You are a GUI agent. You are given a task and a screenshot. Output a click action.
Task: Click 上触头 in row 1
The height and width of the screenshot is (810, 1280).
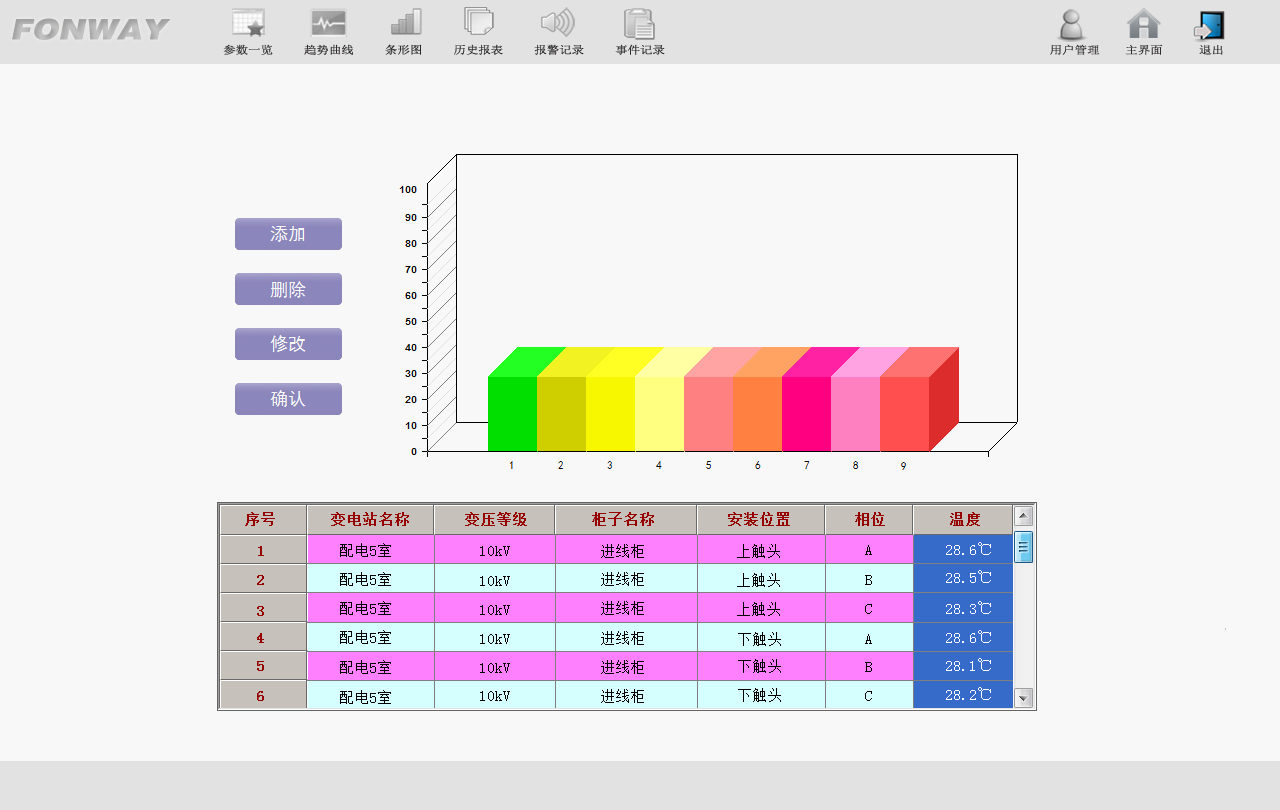pyautogui.click(x=759, y=550)
